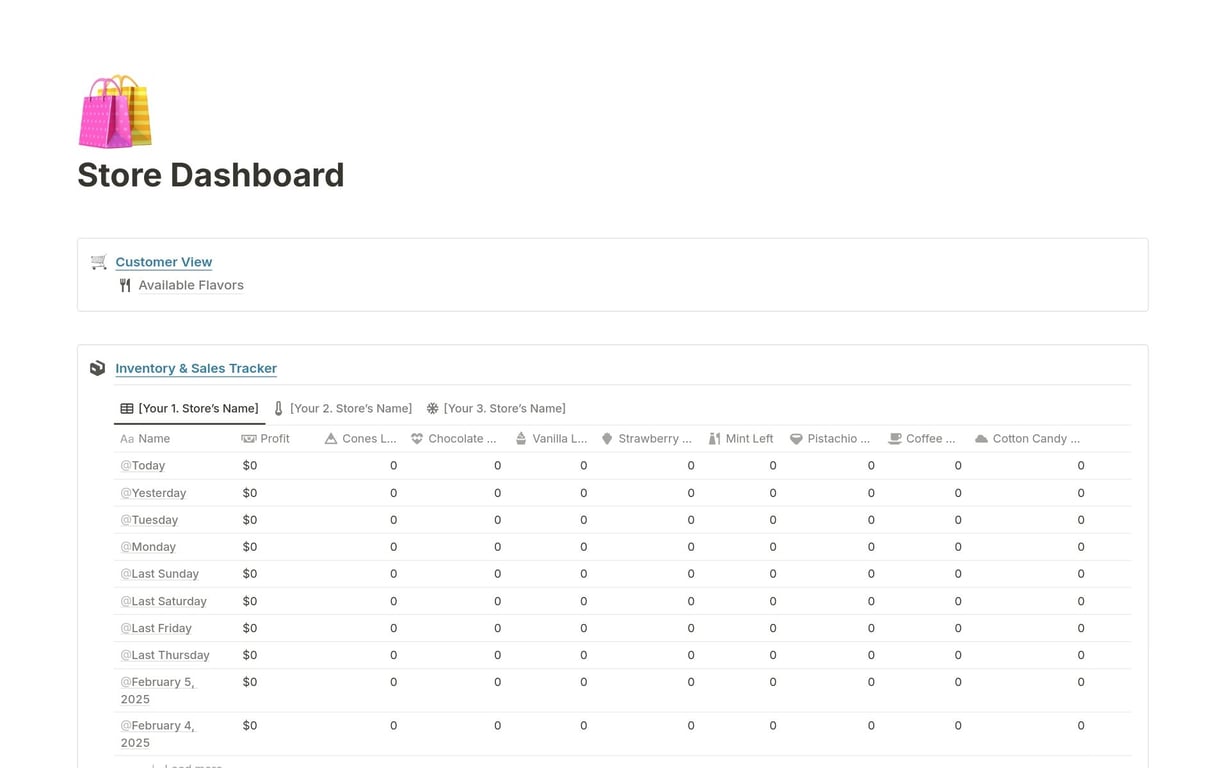Click the Cones Left column icon
Image resolution: width=1229 pixels, height=768 pixels.
click(x=331, y=439)
